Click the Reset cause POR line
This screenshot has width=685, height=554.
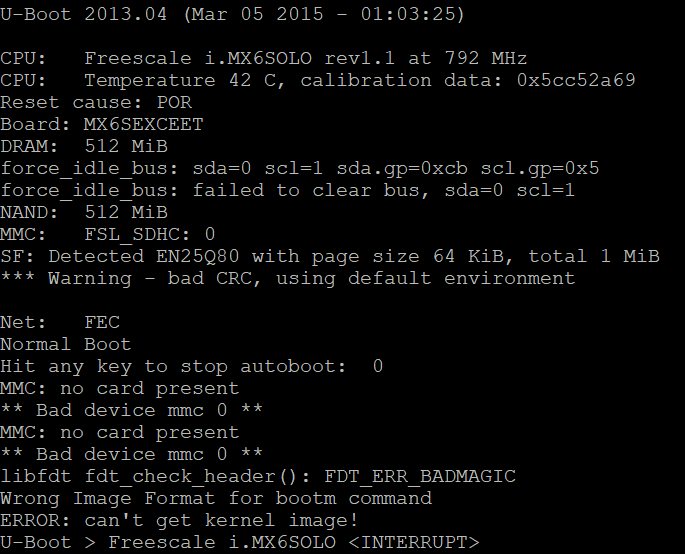(96, 103)
